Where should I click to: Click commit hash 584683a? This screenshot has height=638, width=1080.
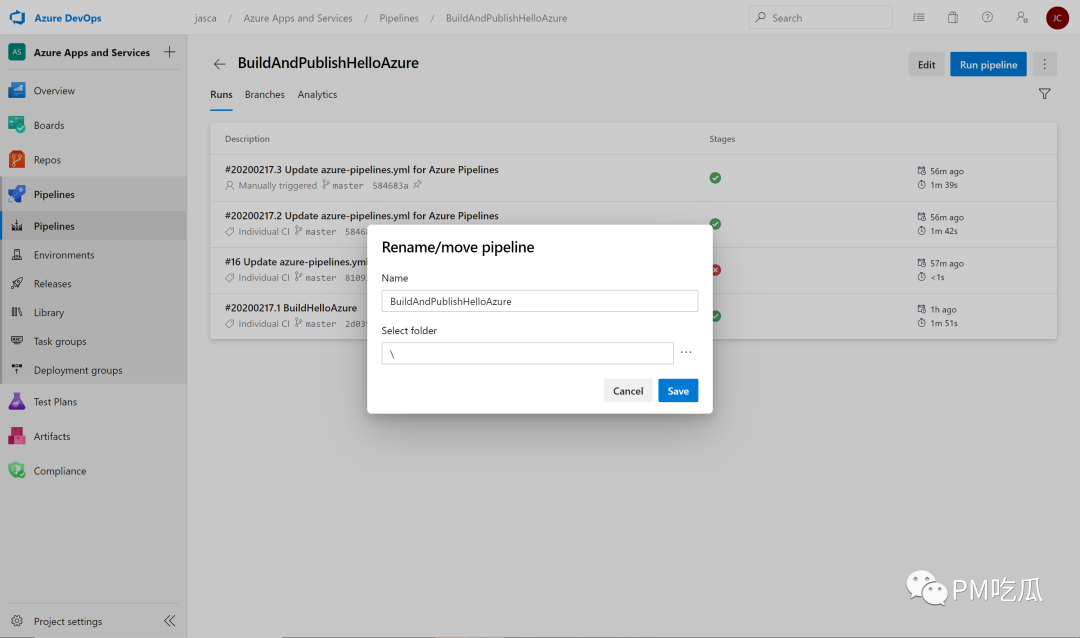(x=390, y=185)
